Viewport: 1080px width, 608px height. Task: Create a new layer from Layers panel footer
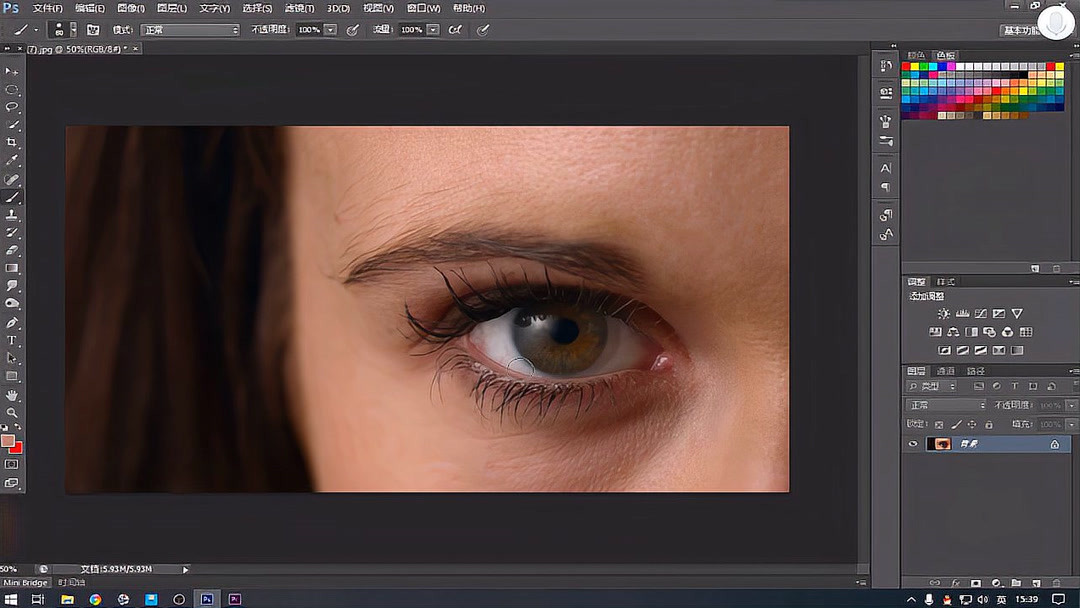pyautogui.click(x=1035, y=583)
